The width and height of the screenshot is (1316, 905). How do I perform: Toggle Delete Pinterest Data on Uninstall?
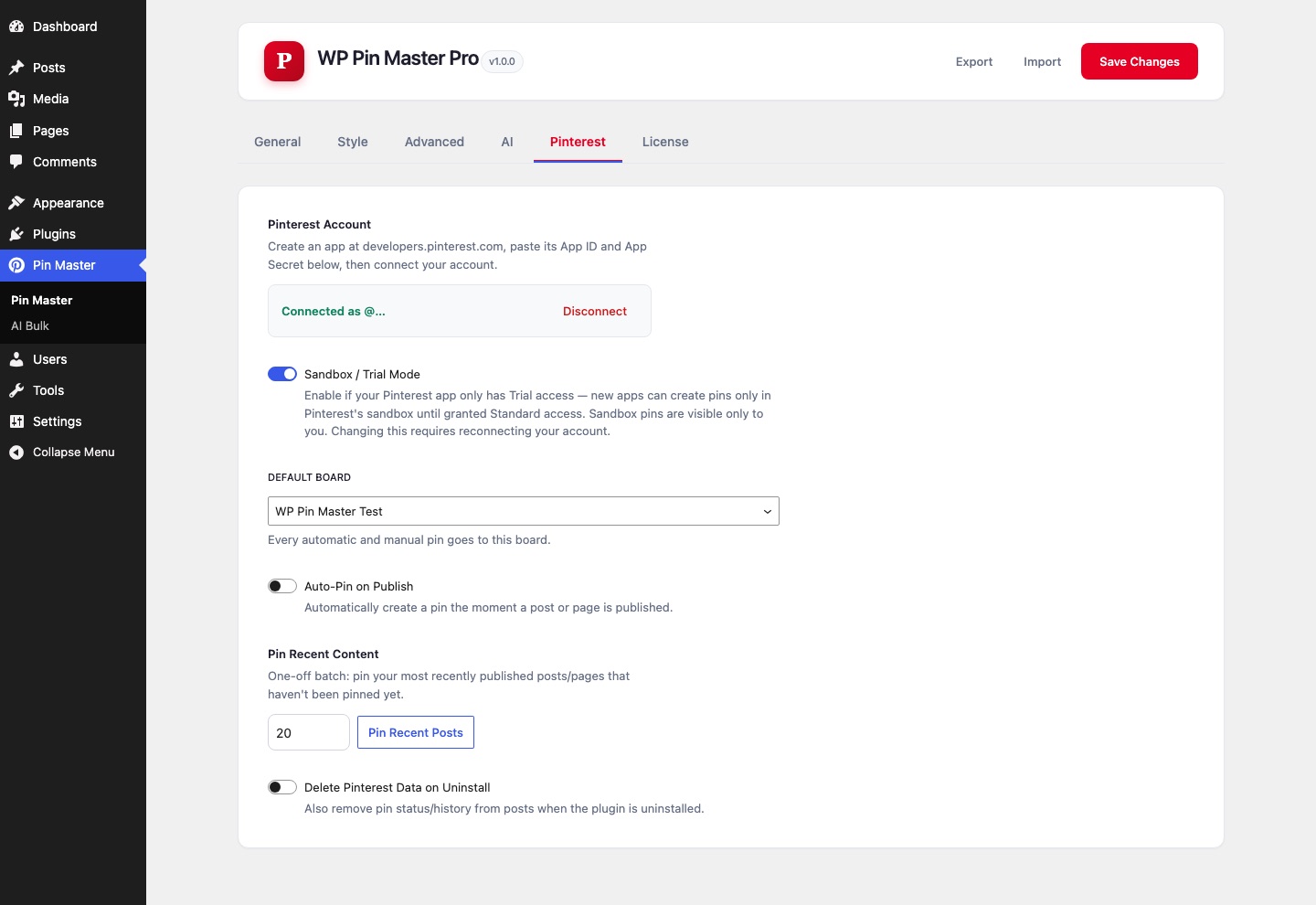[282, 787]
